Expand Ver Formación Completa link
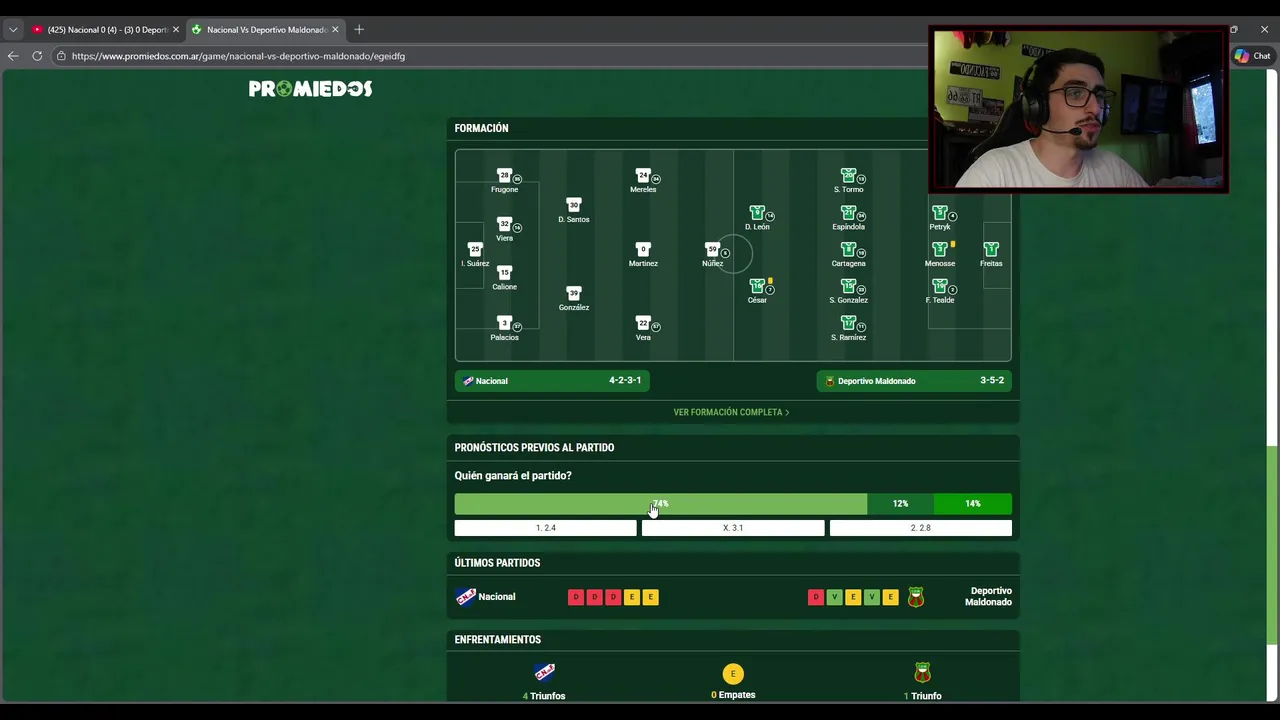Image resolution: width=1280 pixels, height=720 pixels. pos(731,412)
